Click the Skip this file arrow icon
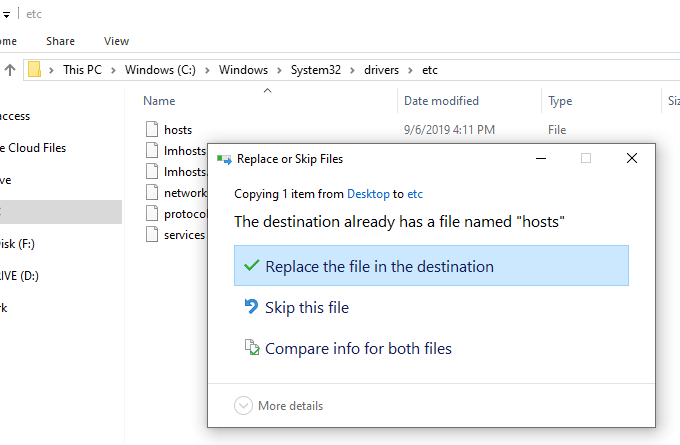Screen dimensions: 680x445 click(x=252, y=307)
